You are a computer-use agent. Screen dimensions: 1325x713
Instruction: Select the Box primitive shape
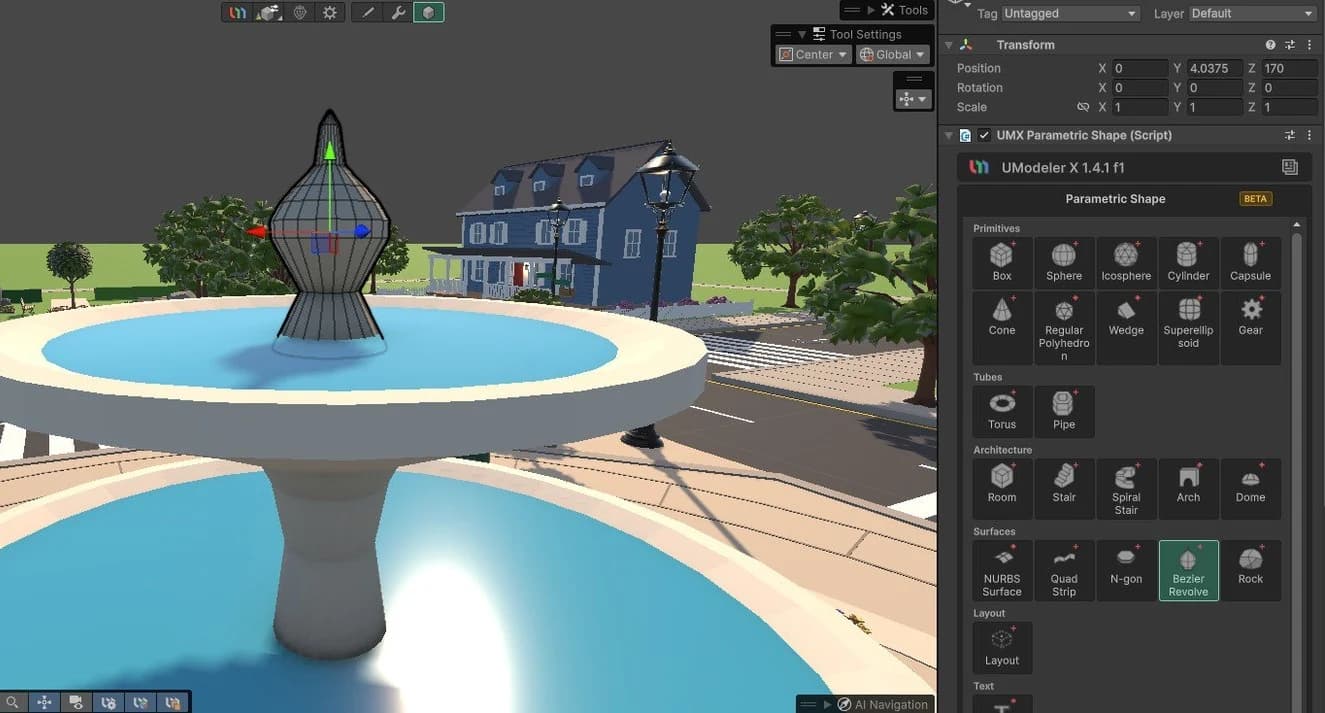click(1002, 262)
